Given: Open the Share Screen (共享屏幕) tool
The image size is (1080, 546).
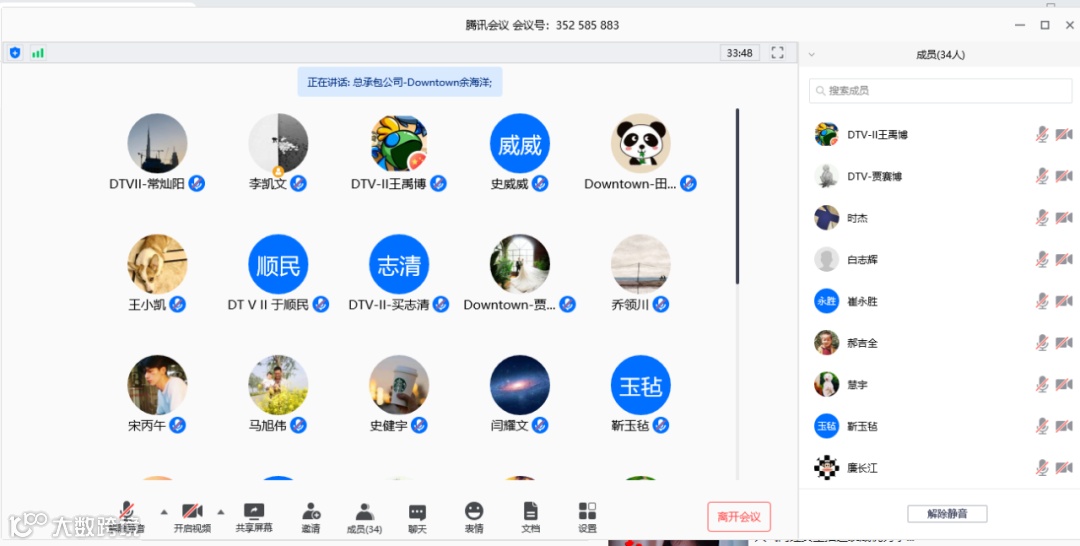Looking at the screenshot, I should (254, 518).
